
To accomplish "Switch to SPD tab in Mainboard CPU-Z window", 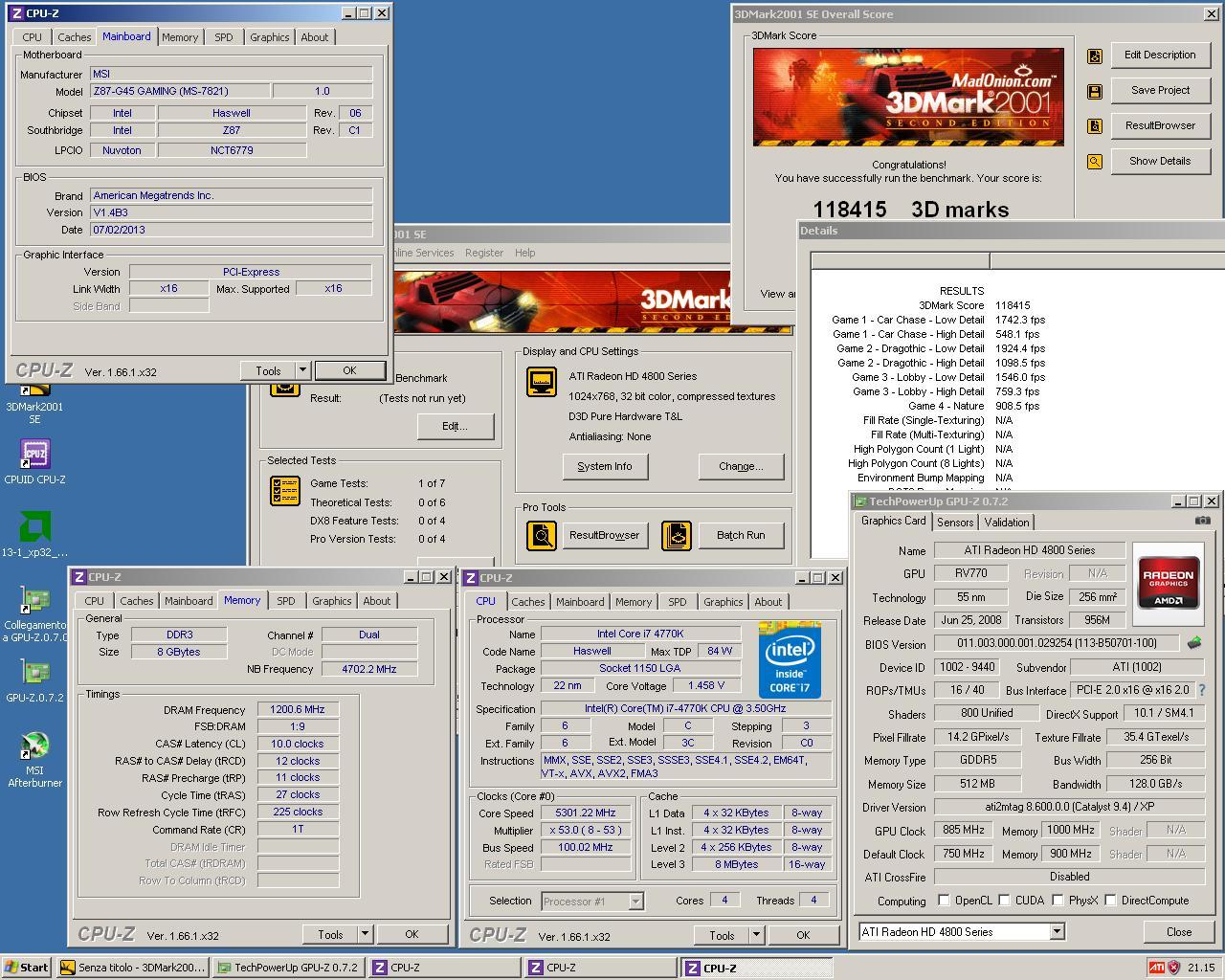I will 223,37.
